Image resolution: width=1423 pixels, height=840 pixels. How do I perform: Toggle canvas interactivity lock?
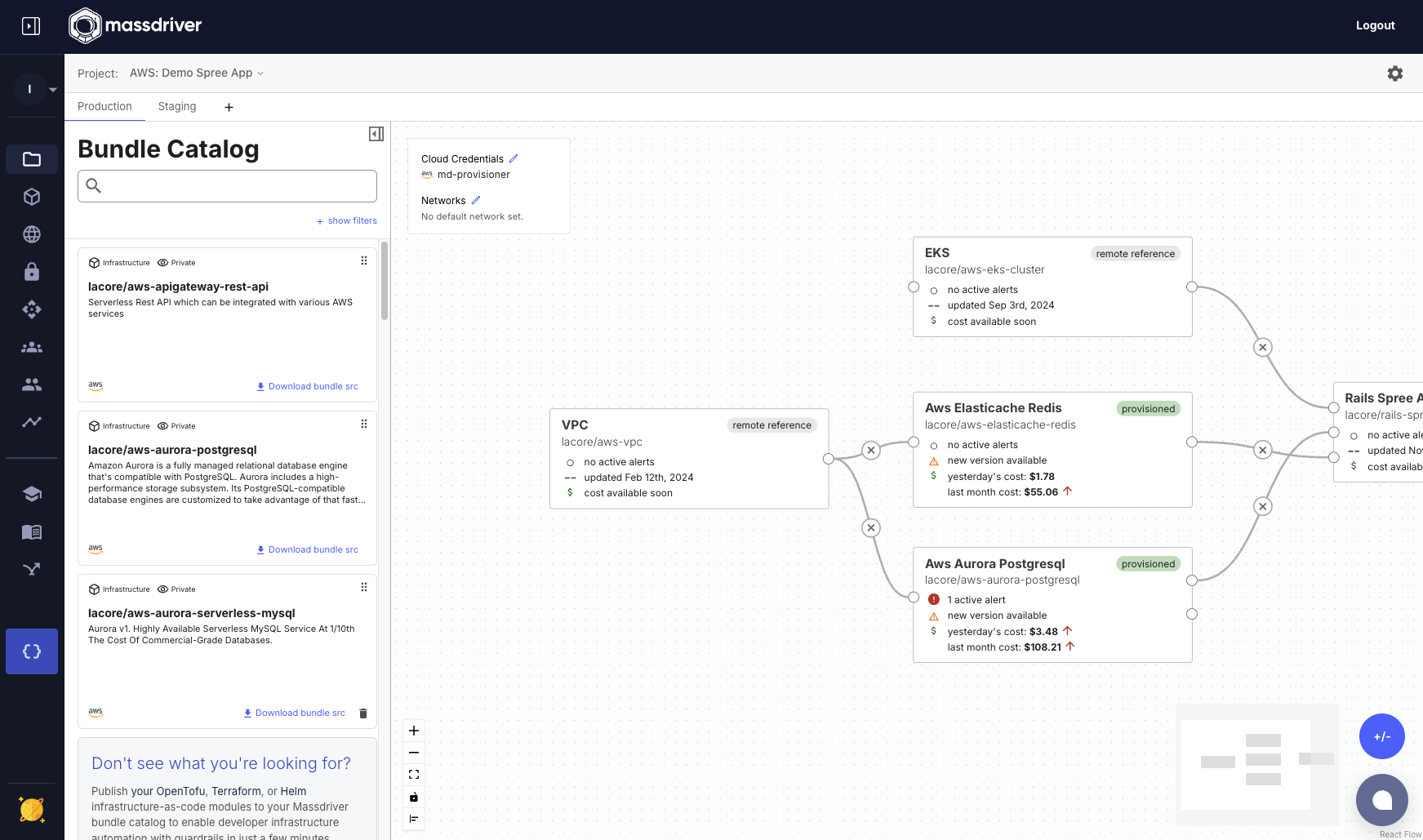click(x=414, y=797)
